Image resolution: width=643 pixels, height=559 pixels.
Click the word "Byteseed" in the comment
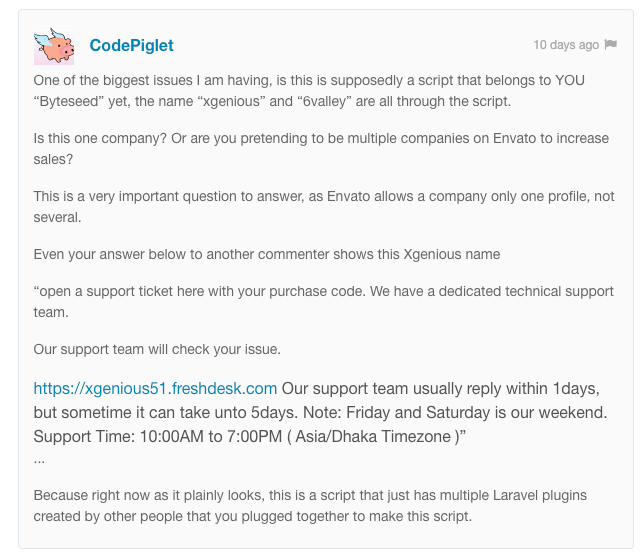pos(69,101)
